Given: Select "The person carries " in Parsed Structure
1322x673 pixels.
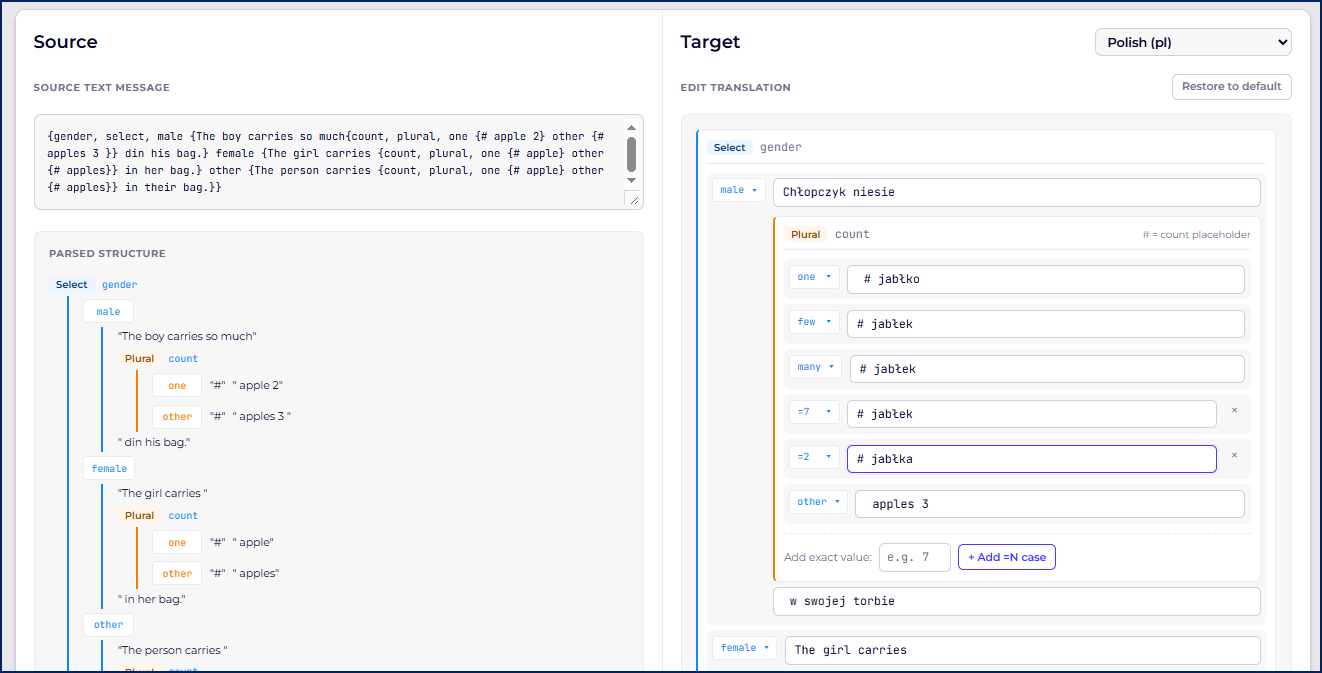Looking at the screenshot, I should (173, 650).
